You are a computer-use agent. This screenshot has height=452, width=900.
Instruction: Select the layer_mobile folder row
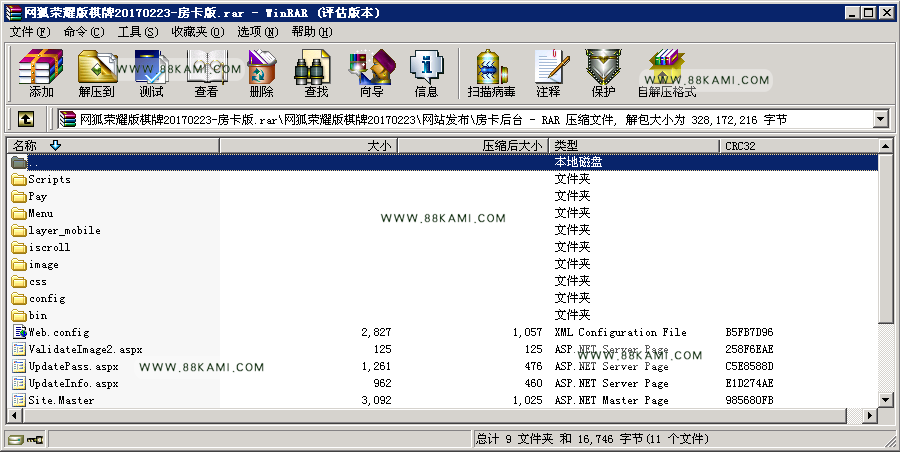coord(443,230)
